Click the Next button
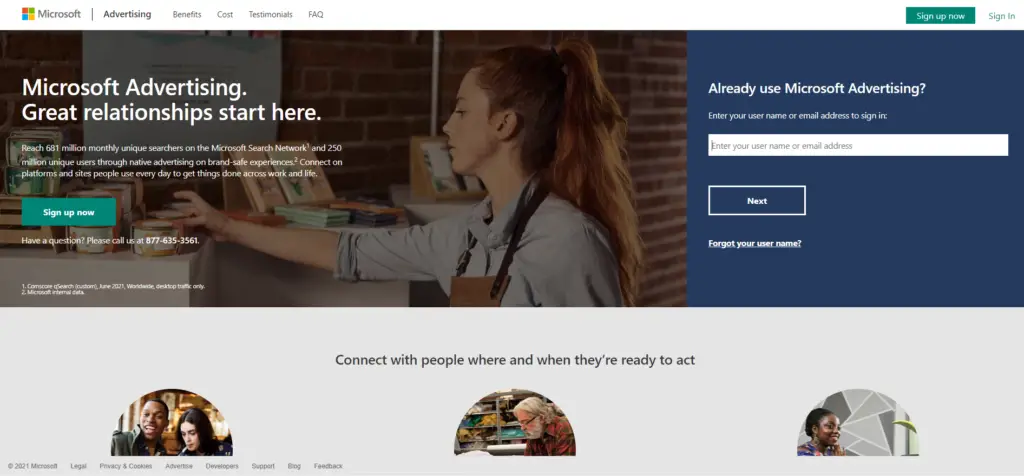The width and height of the screenshot is (1024, 476). [x=756, y=200]
